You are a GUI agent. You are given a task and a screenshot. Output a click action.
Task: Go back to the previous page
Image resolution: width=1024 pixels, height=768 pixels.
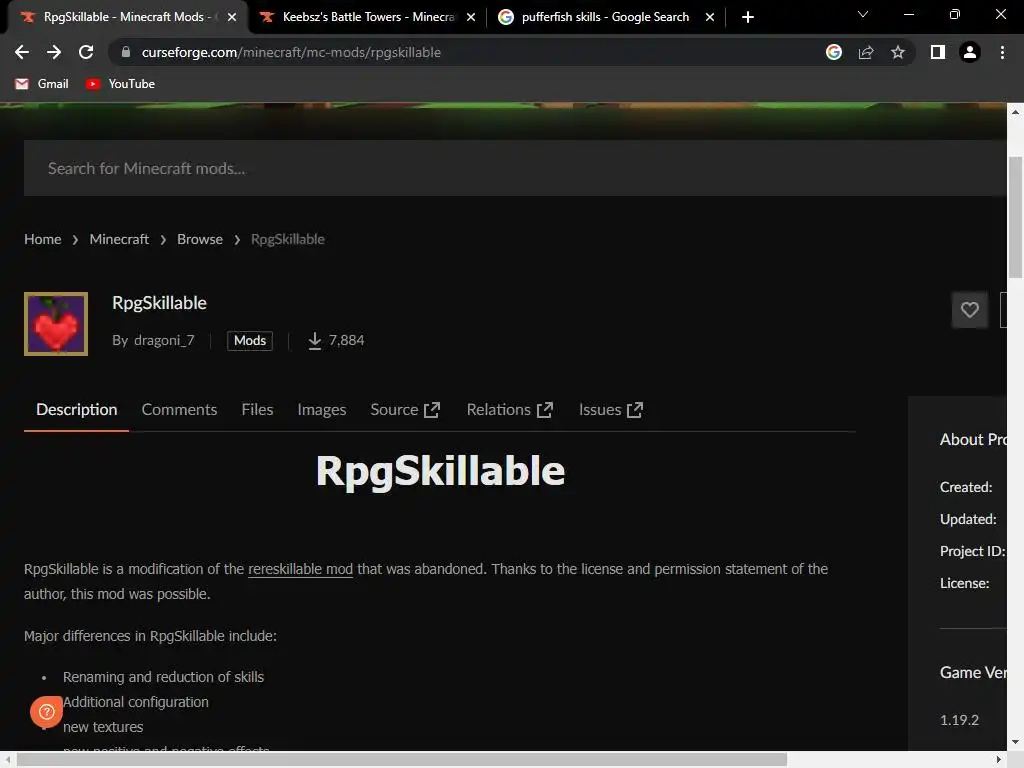(22, 52)
